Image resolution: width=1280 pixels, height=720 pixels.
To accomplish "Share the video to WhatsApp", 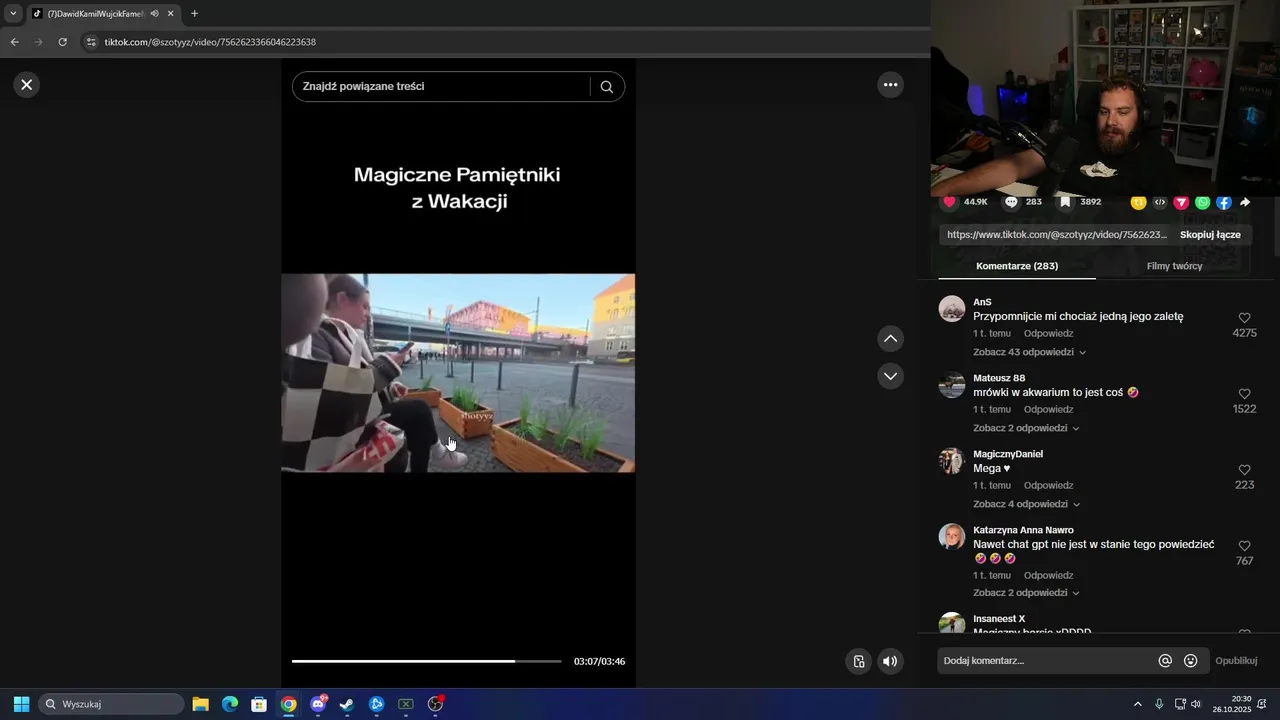I will pyautogui.click(x=1202, y=202).
